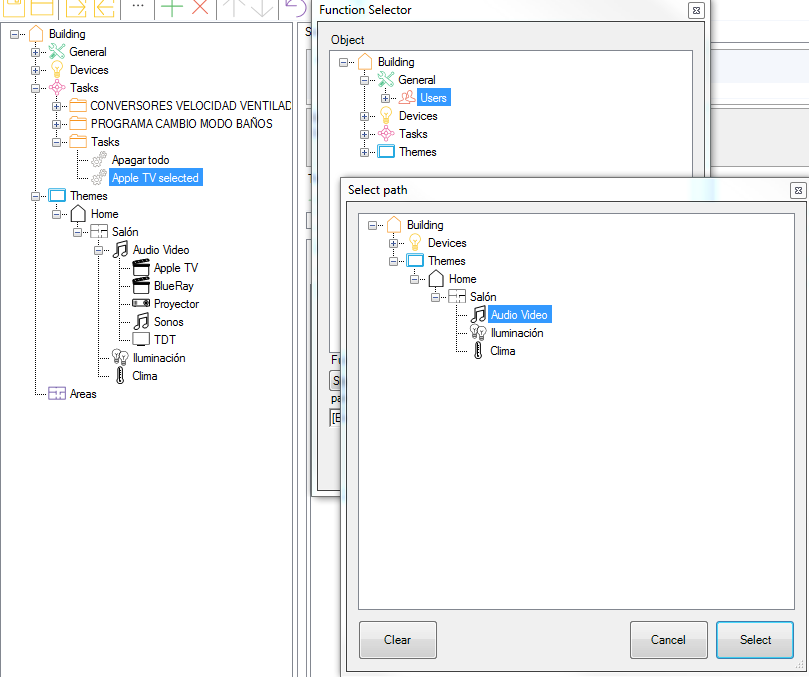Expand CONVERSORES VELOCIDAD folder in left tree
The image size is (809, 677).
[56, 106]
